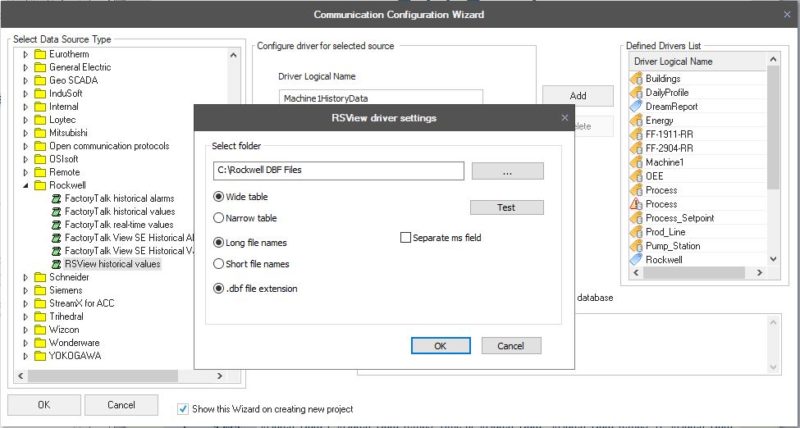
Task: Expand the Schneider tree node
Action: tap(26, 277)
